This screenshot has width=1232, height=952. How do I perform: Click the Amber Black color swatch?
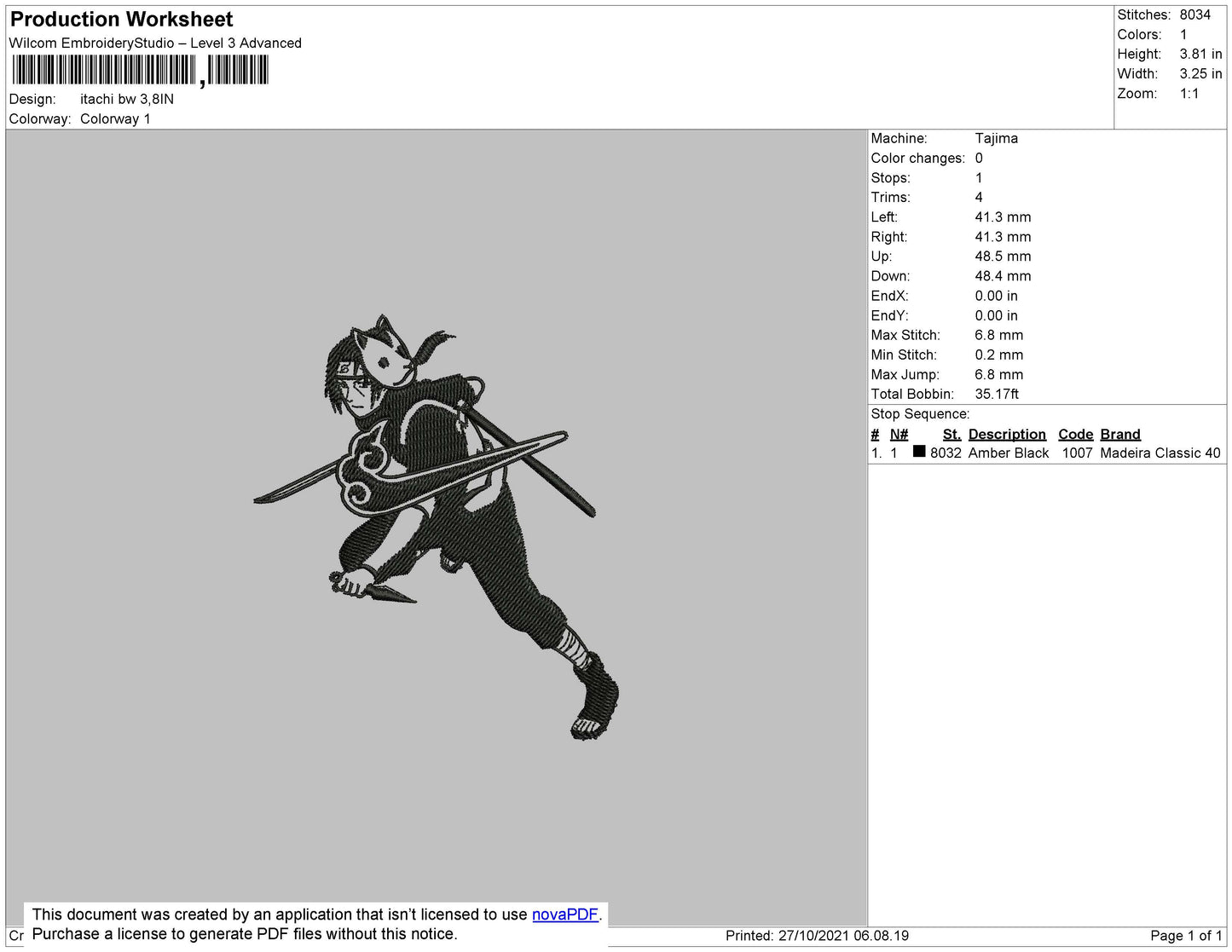[x=919, y=452]
